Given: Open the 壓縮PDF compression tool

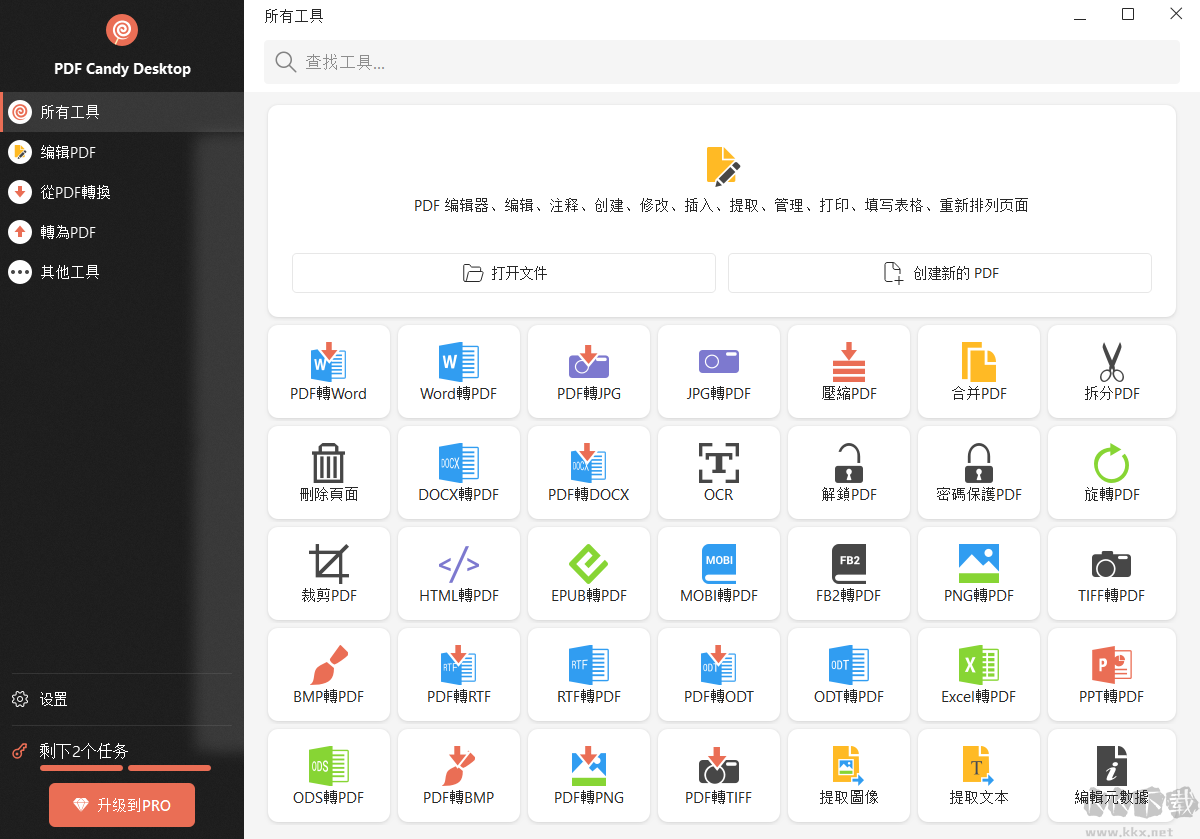Looking at the screenshot, I should 848,371.
